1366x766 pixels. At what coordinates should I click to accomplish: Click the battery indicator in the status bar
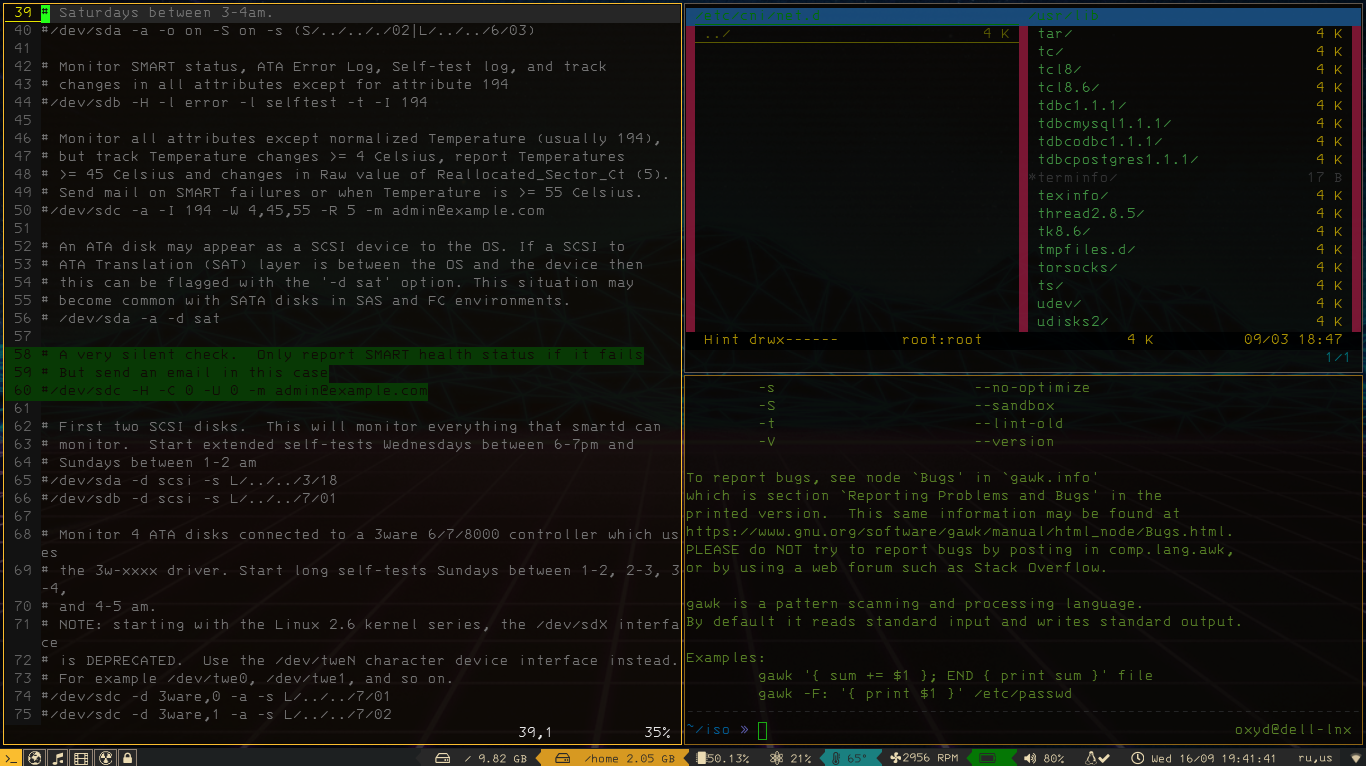(x=987, y=758)
